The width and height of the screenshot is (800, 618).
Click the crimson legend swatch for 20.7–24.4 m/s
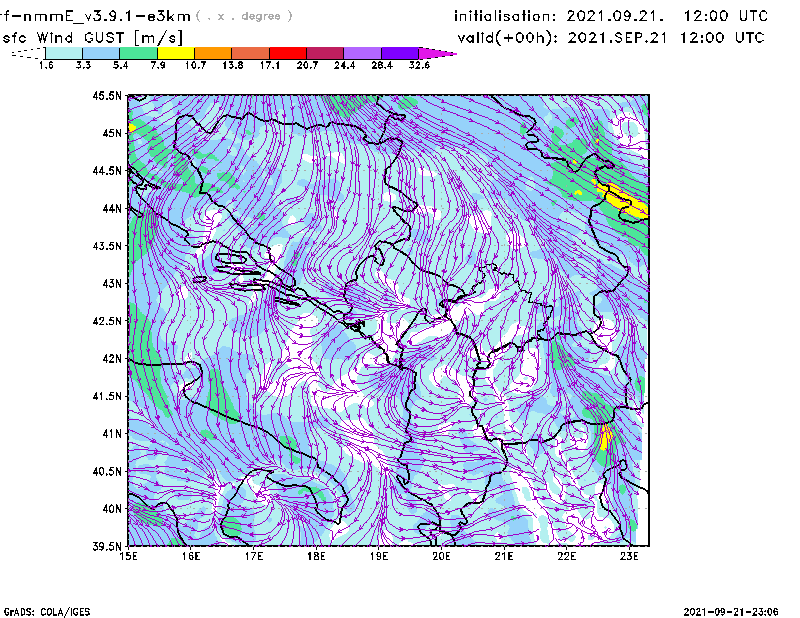(326, 53)
